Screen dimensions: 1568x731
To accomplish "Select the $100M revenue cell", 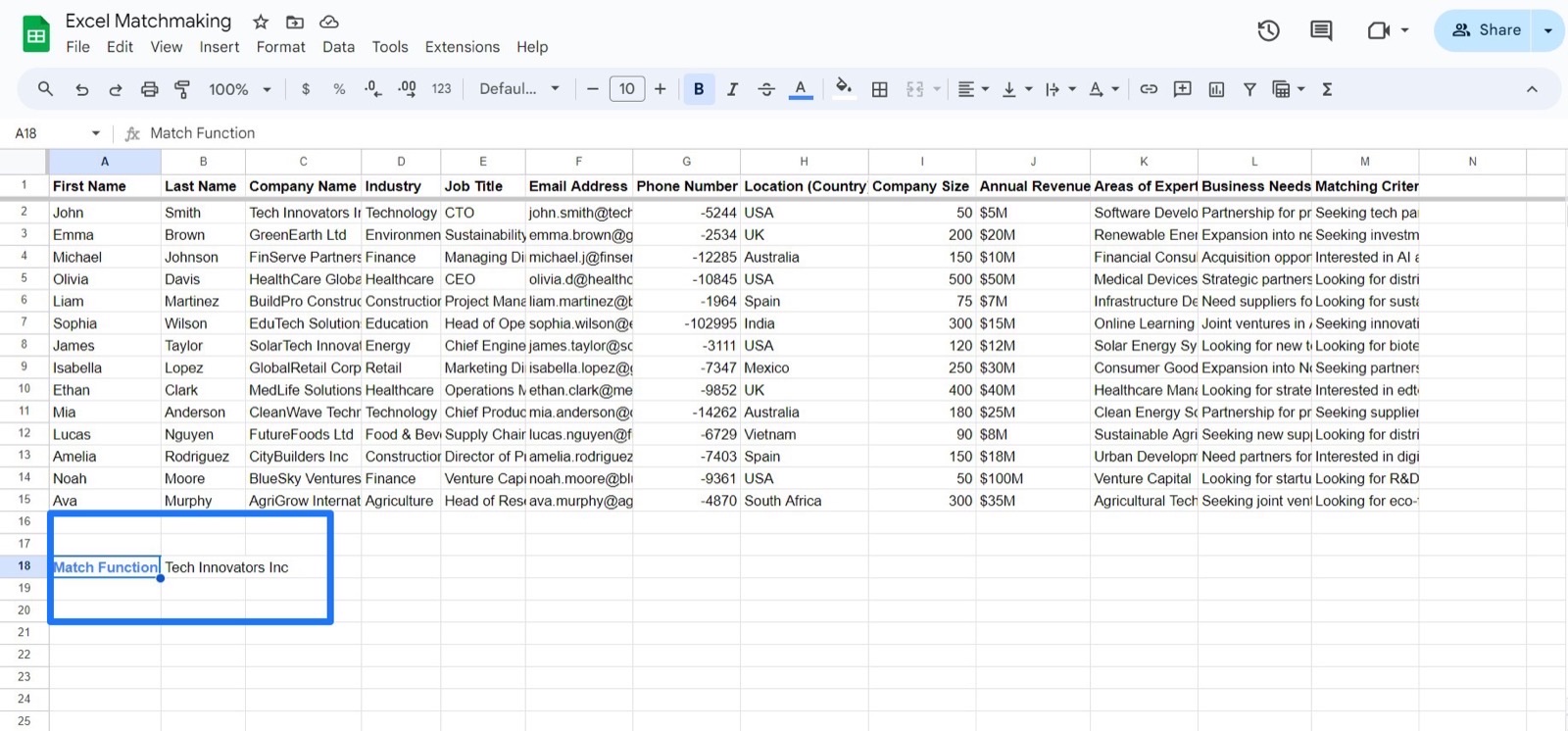I will 1033,478.
